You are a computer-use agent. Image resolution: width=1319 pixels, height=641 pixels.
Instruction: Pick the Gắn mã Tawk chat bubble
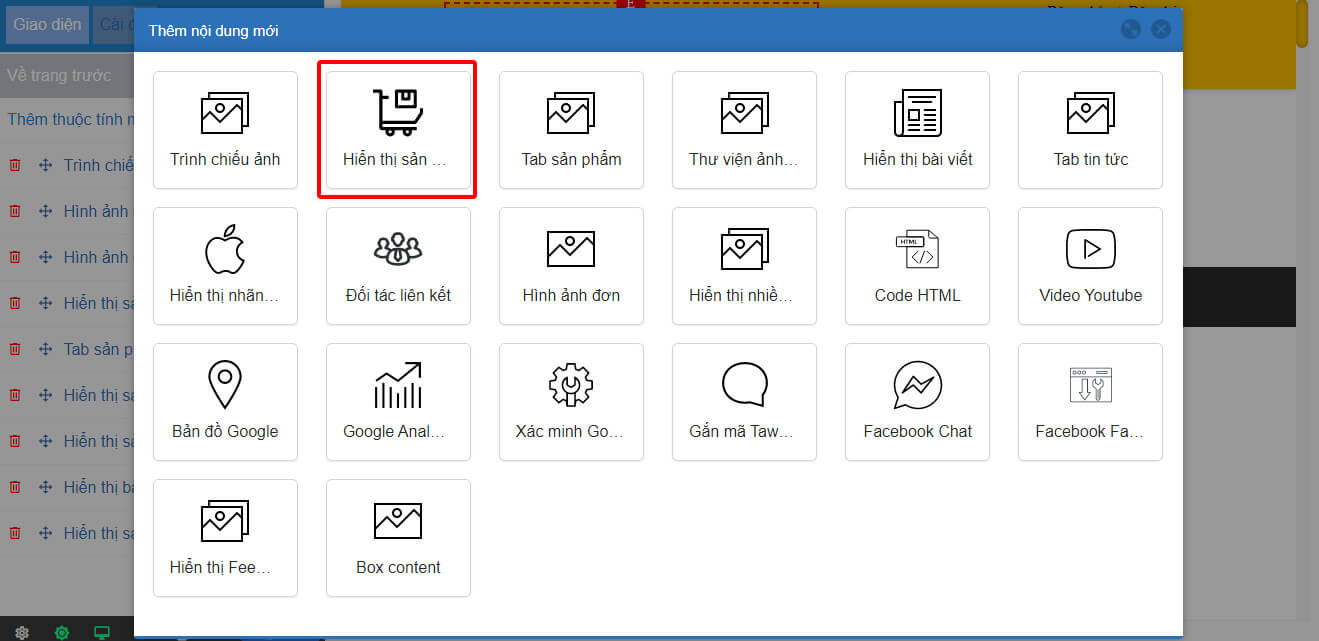pos(744,384)
